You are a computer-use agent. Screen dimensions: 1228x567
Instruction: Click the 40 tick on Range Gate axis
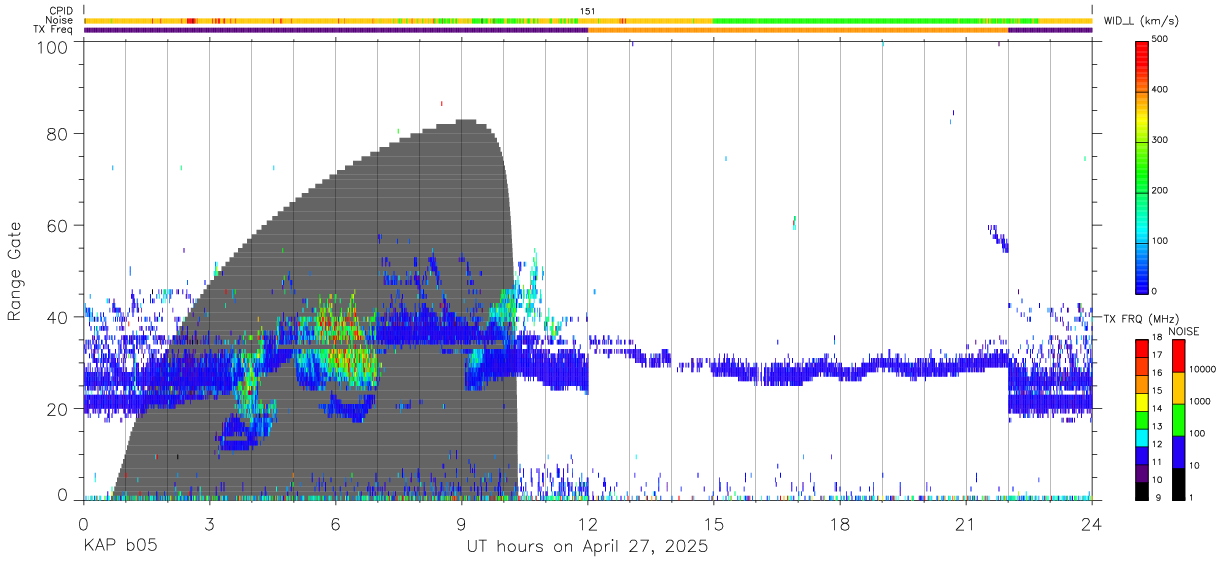(59, 318)
